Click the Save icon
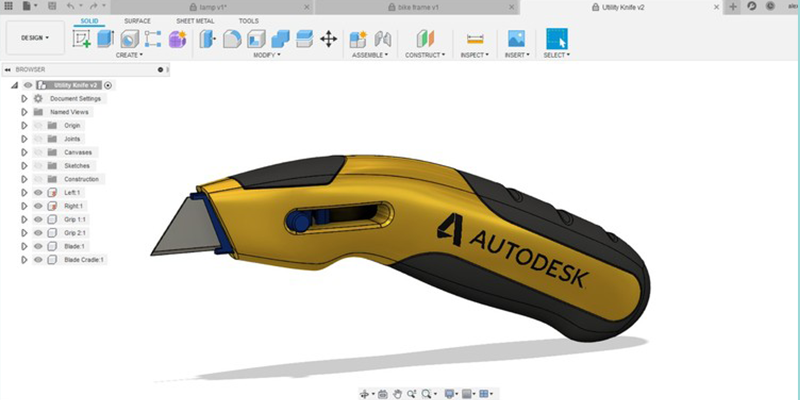 52,6
